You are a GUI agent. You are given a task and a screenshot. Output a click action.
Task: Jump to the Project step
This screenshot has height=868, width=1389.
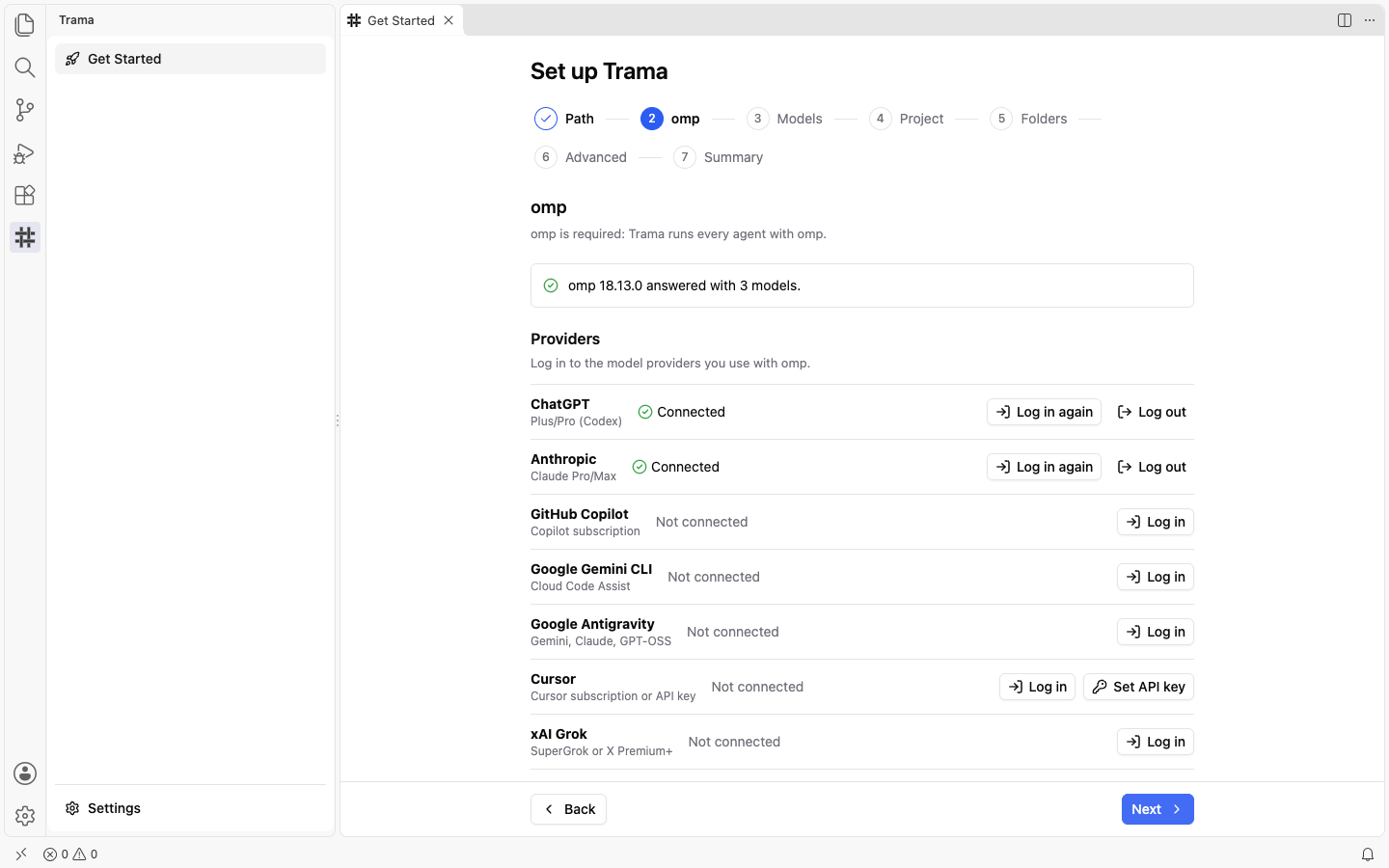907,119
